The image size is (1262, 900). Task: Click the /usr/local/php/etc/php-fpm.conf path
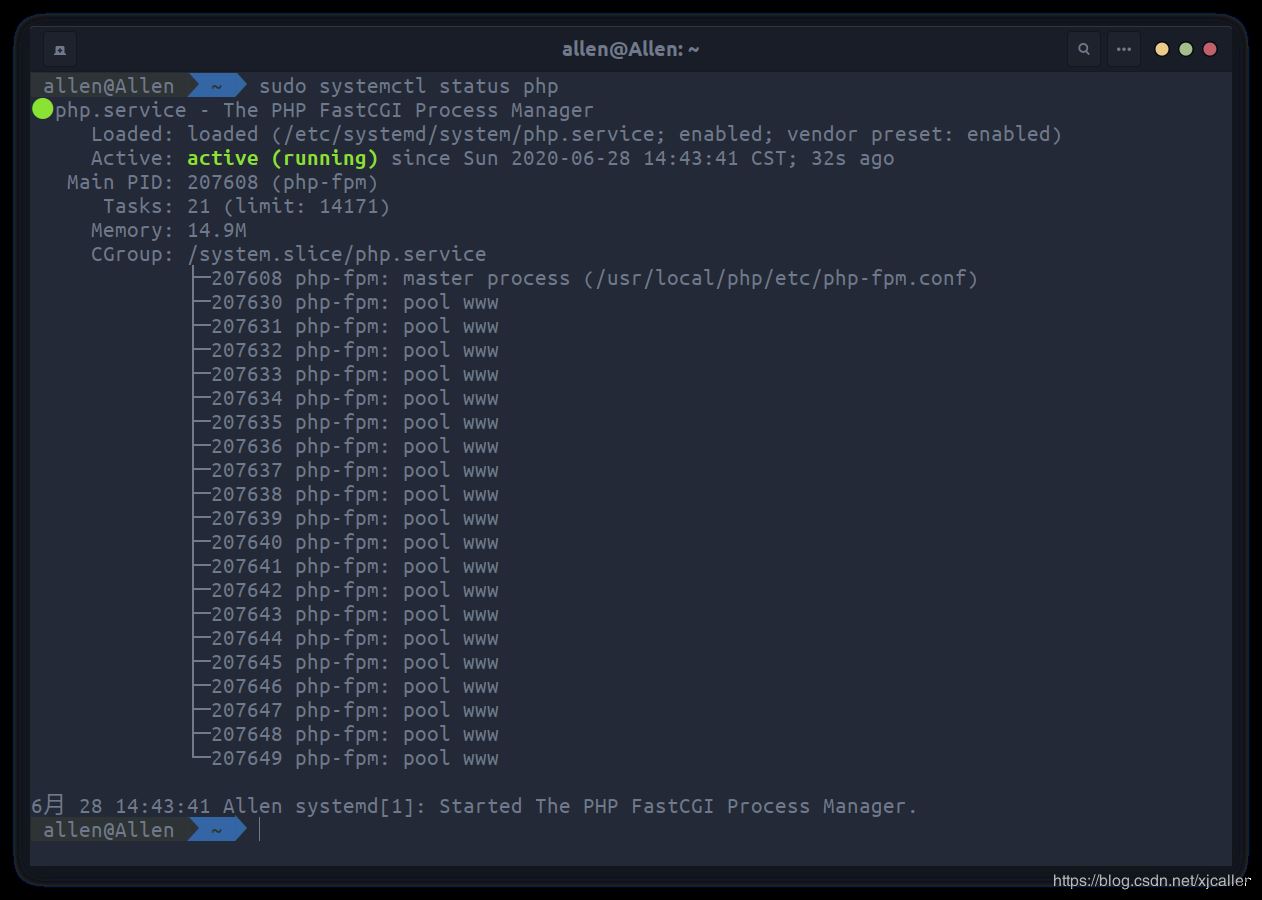click(780, 278)
